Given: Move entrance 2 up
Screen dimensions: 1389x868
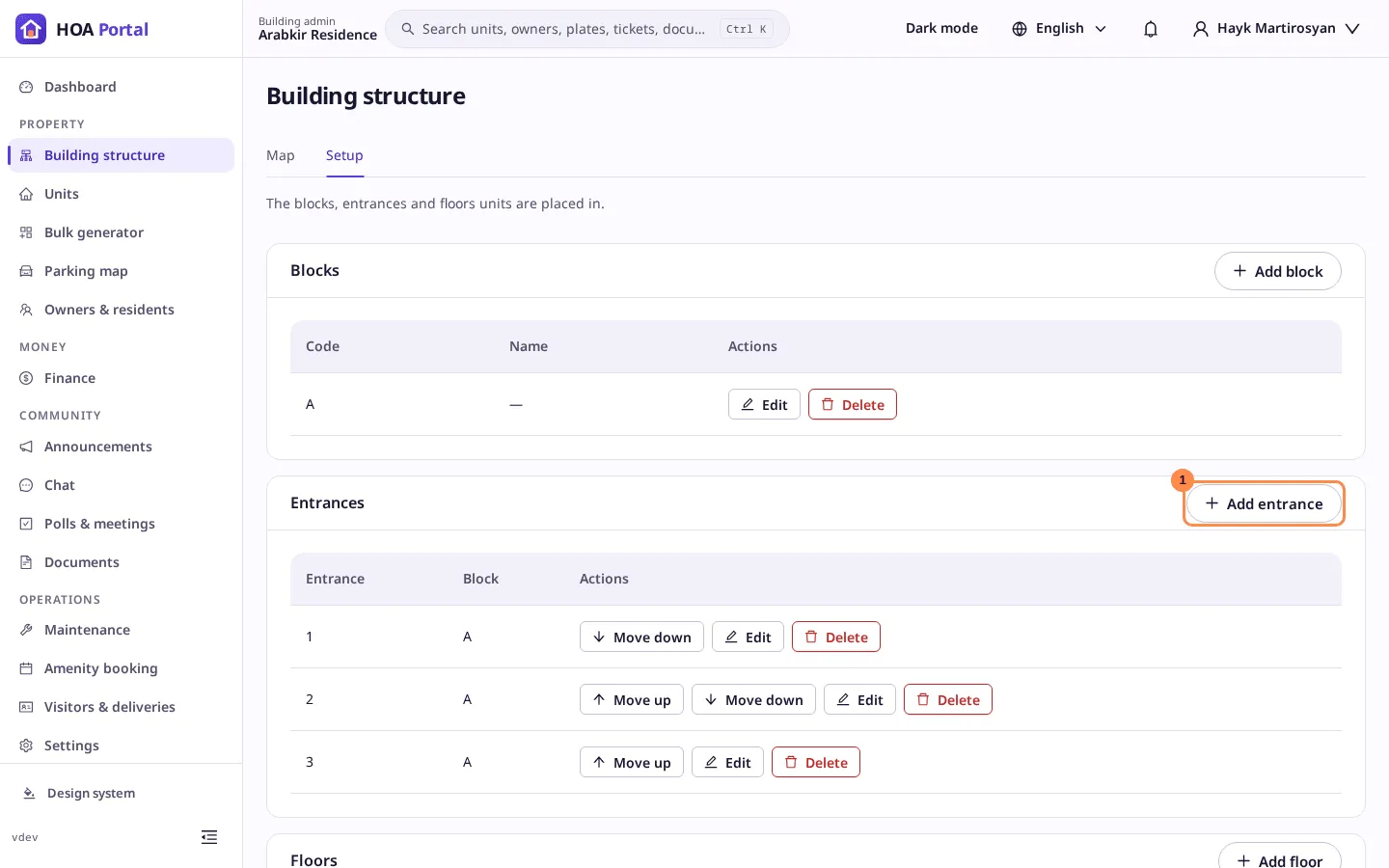Looking at the screenshot, I should (632, 699).
